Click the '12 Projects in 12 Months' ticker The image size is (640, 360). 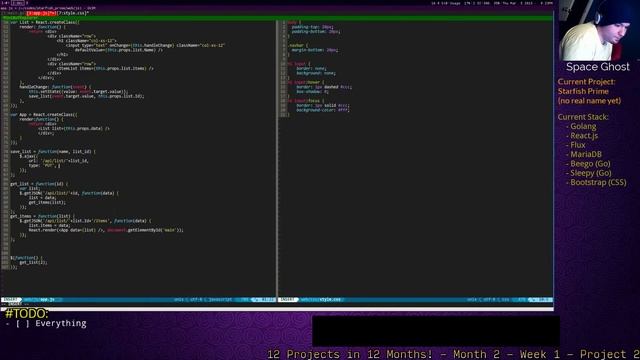pos(453,354)
